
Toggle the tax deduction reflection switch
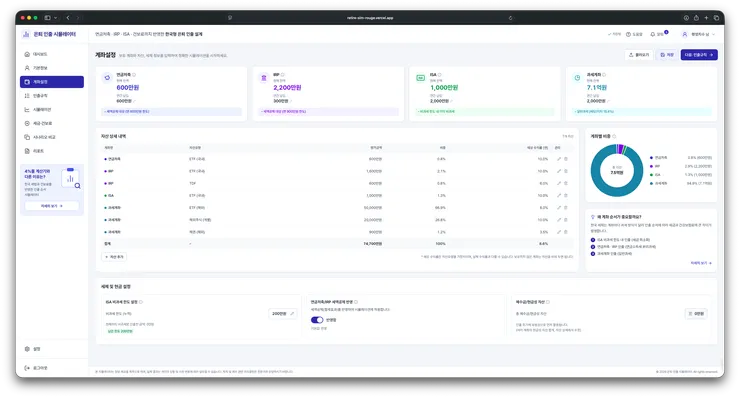pos(317,320)
